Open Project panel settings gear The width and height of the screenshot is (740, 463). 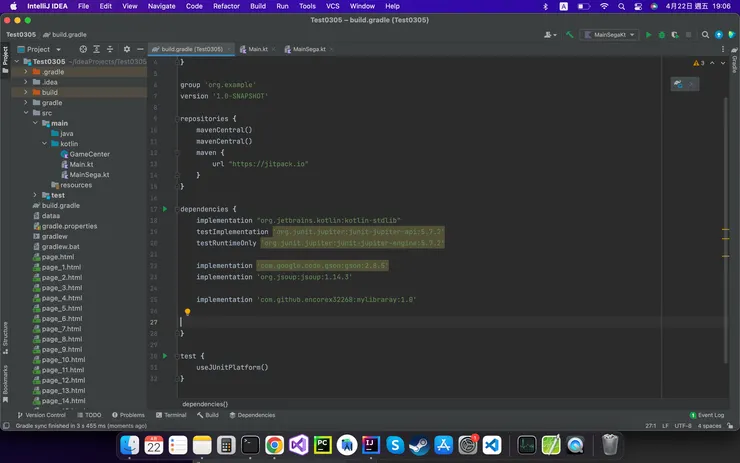(127, 49)
